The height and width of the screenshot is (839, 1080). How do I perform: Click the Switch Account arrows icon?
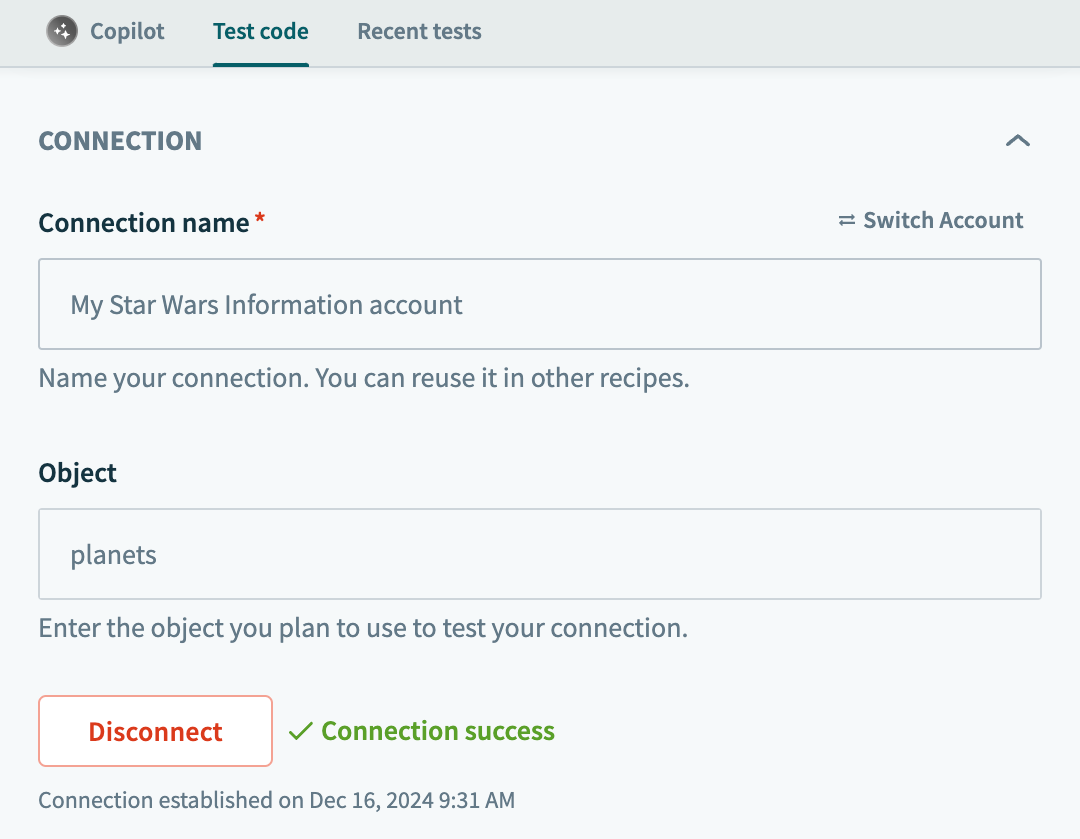pyautogui.click(x=847, y=221)
